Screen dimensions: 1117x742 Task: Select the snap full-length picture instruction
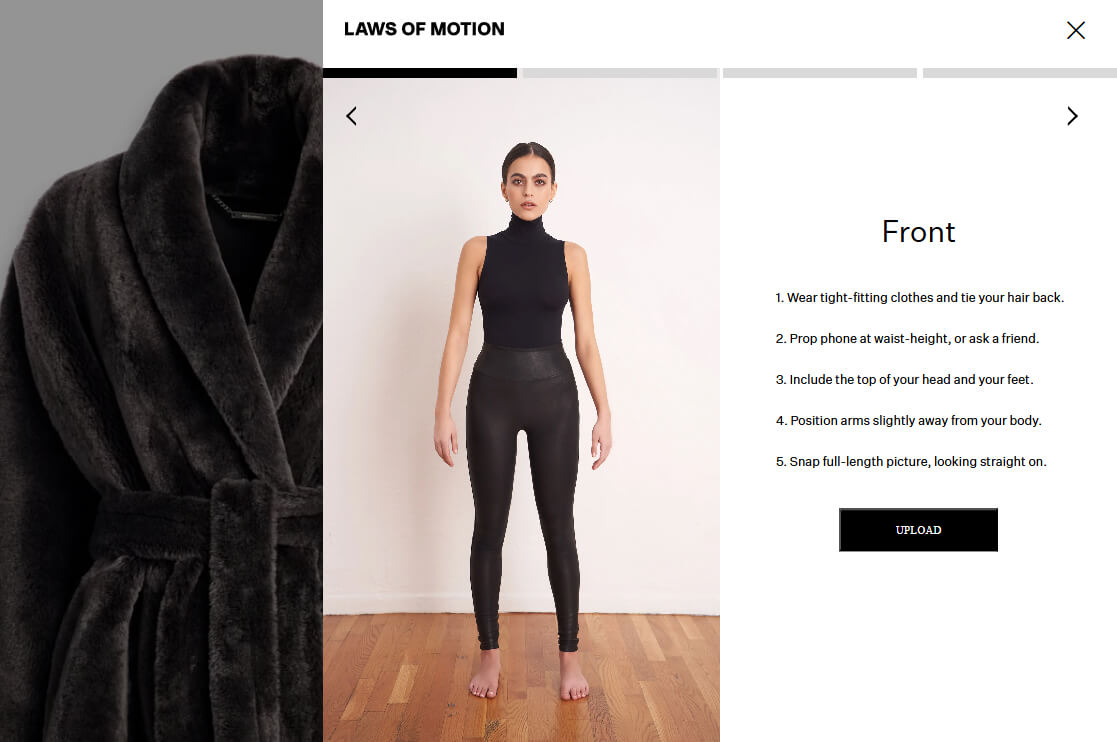point(910,461)
